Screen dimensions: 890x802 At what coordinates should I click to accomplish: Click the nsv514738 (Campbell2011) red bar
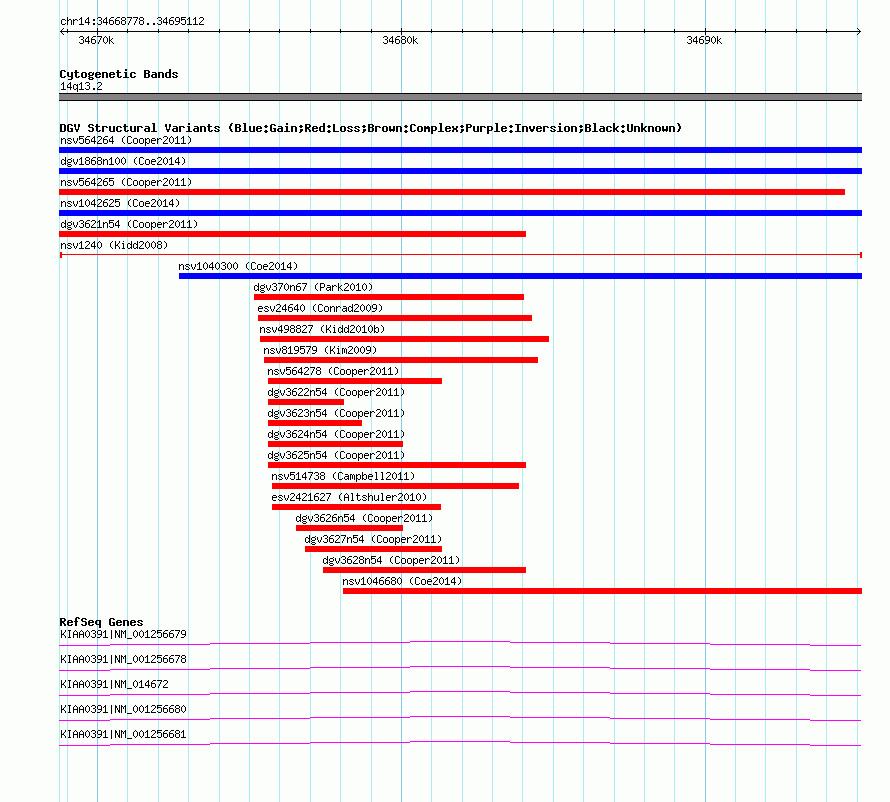pos(396,486)
